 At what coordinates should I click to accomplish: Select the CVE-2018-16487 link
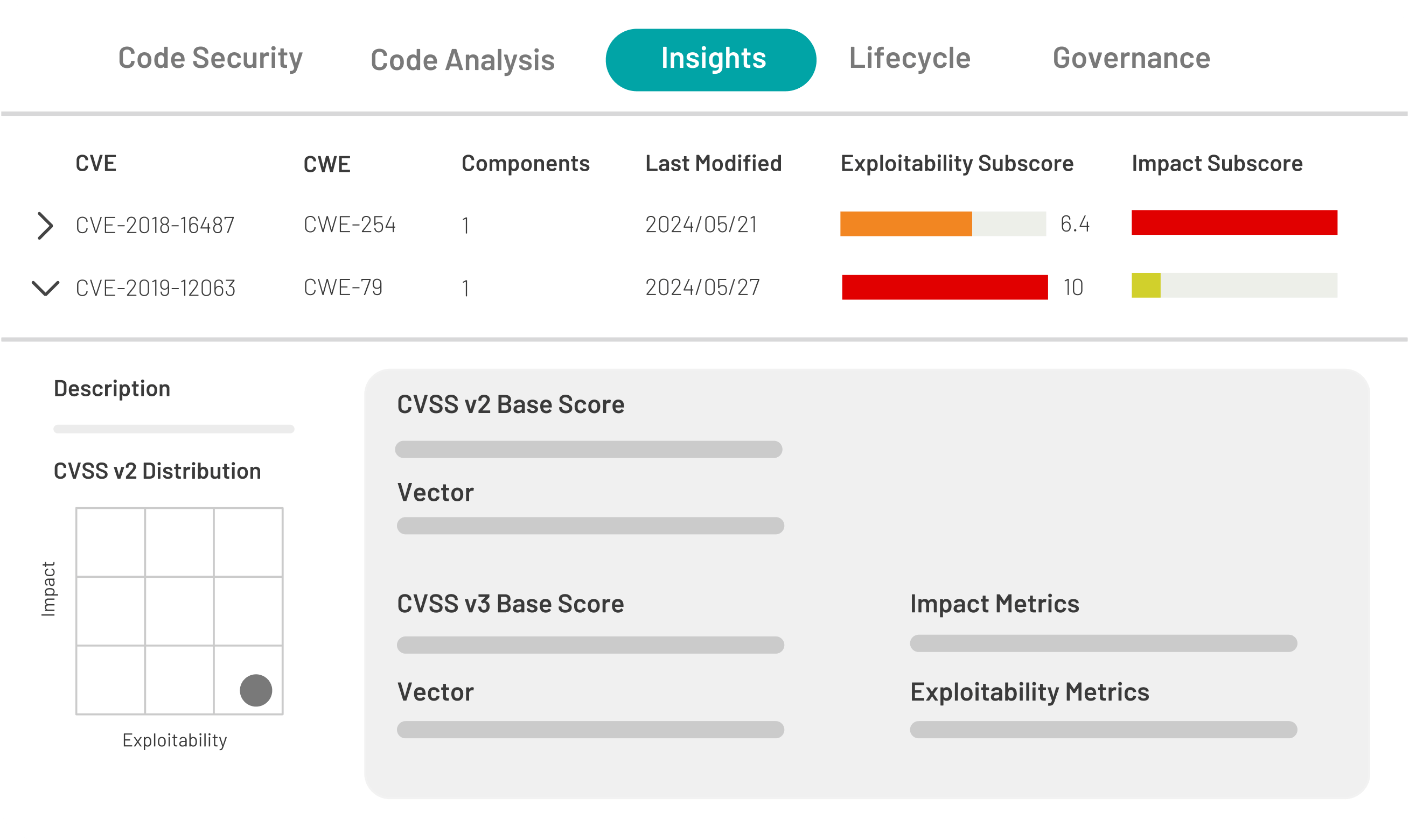pos(155,224)
